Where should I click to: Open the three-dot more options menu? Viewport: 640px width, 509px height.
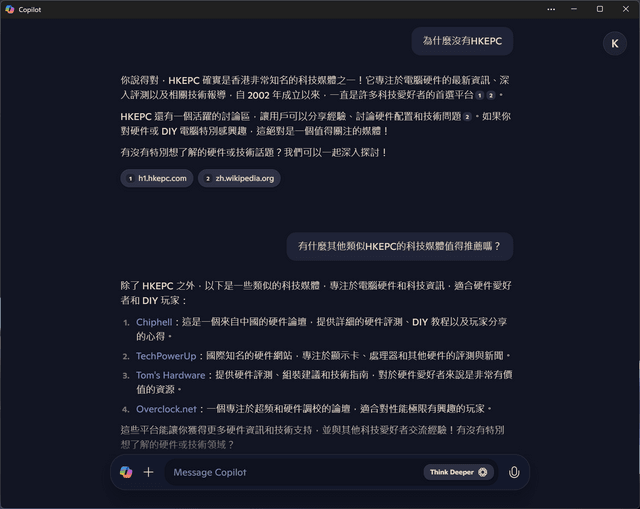[551, 9]
